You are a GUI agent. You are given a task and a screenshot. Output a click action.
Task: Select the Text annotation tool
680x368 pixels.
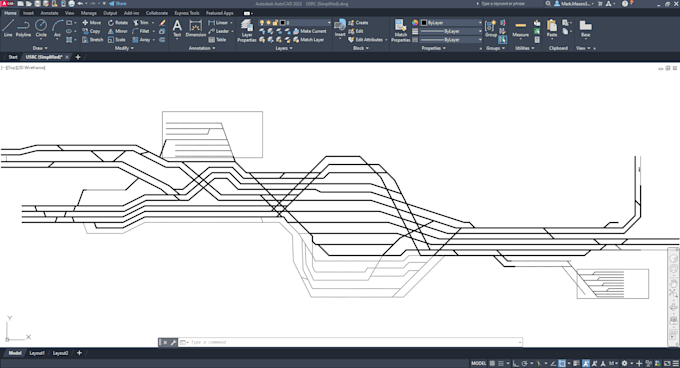pos(177,28)
